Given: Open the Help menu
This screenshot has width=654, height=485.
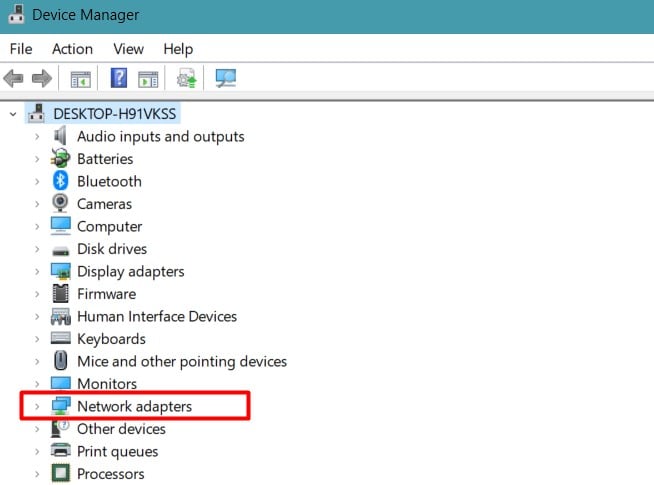Looking at the screenshot, I should click(x=178, y=49).
